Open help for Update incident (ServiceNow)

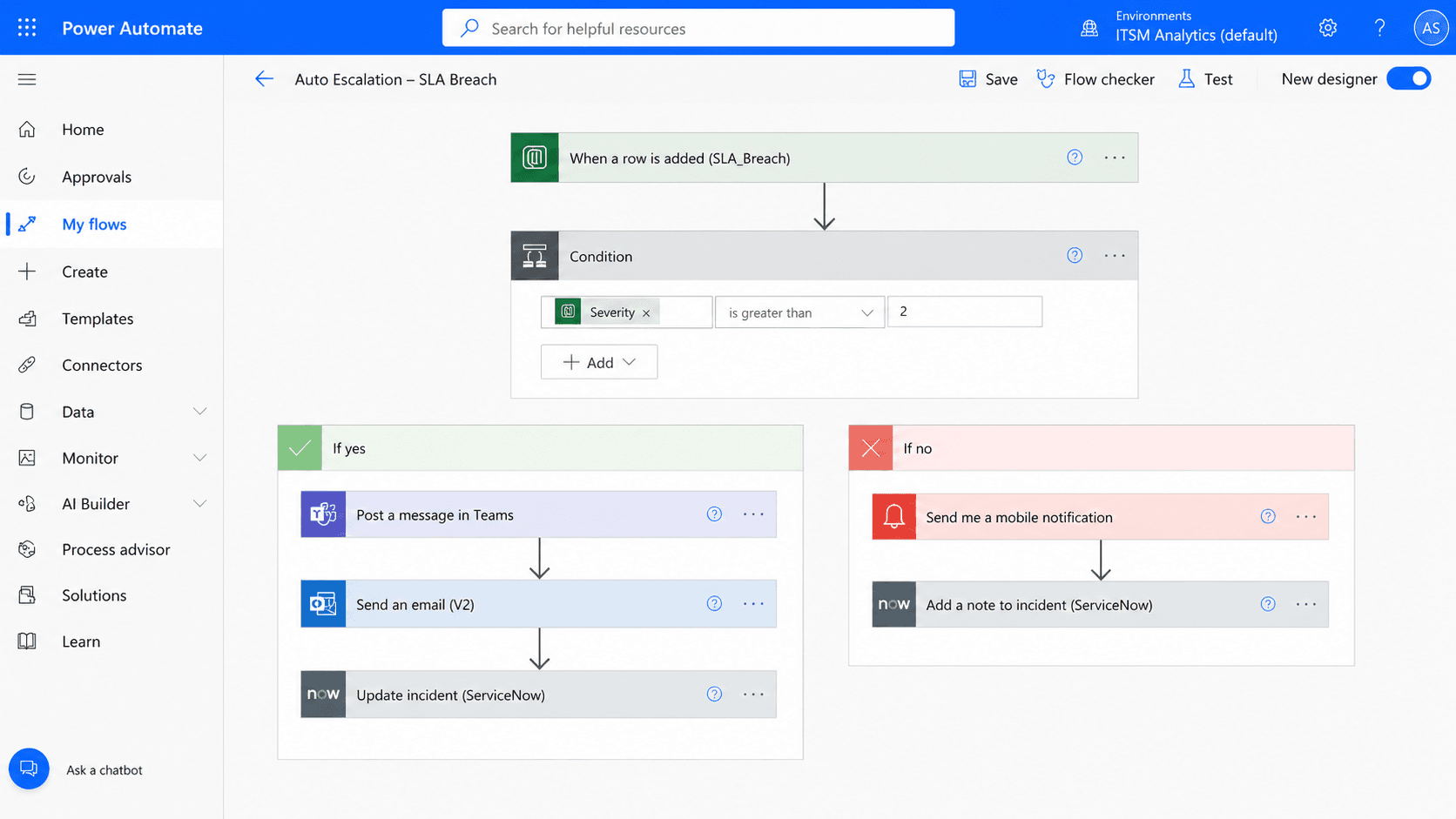(714, 694)
